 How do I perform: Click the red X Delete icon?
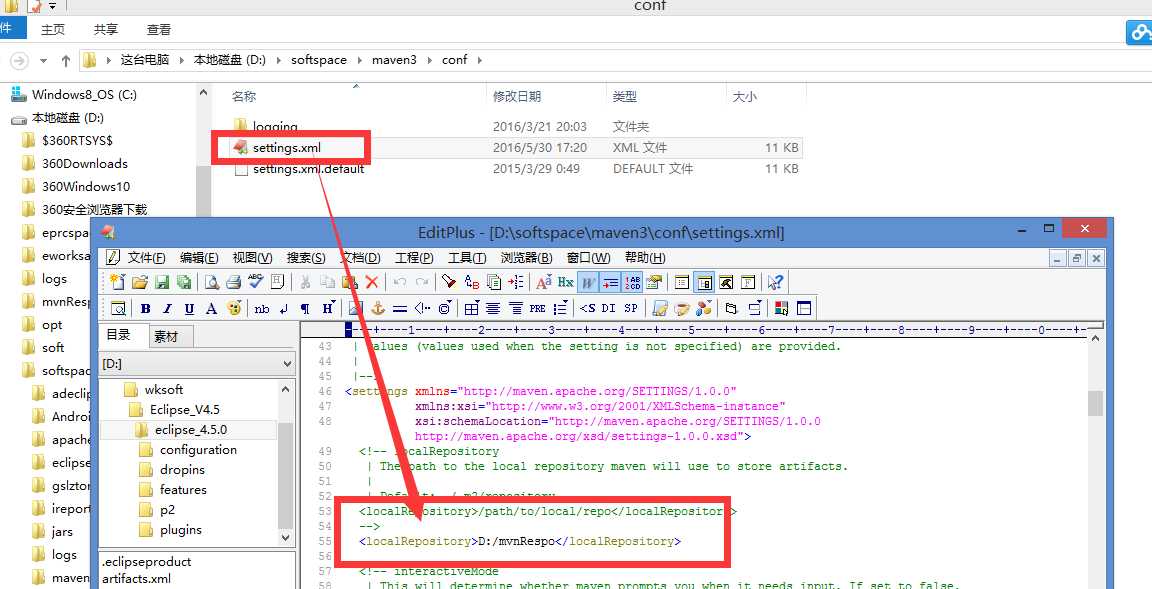click(x=372, y=282)
